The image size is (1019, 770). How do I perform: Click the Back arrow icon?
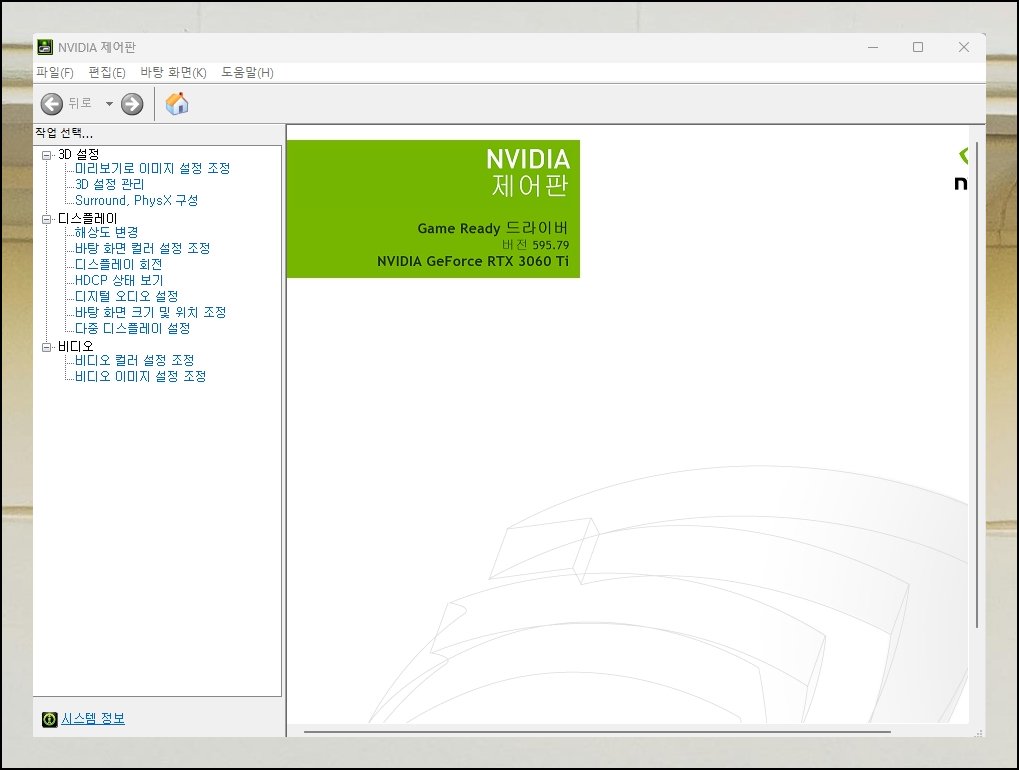click(x=51, y=104)
